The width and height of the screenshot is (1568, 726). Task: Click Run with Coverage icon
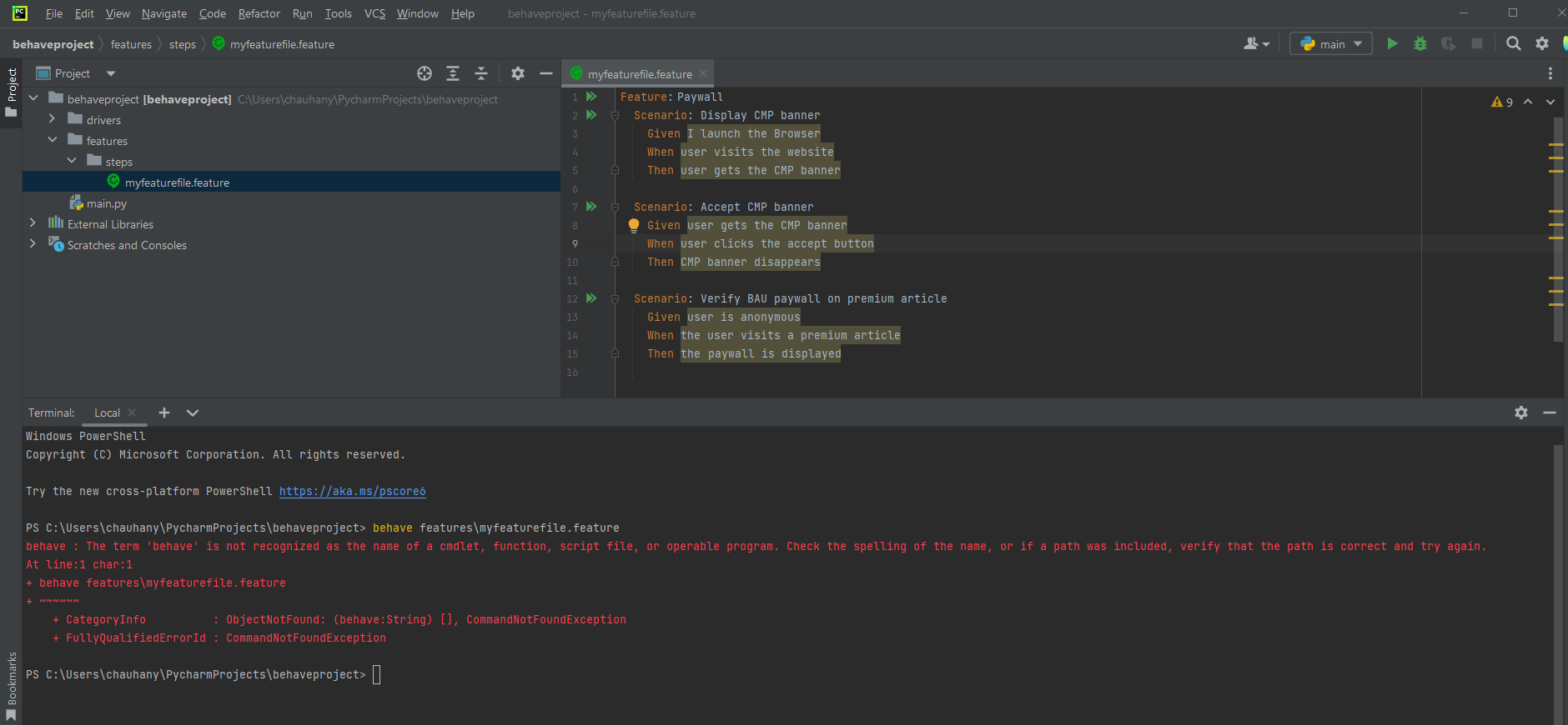(1449, 43)
